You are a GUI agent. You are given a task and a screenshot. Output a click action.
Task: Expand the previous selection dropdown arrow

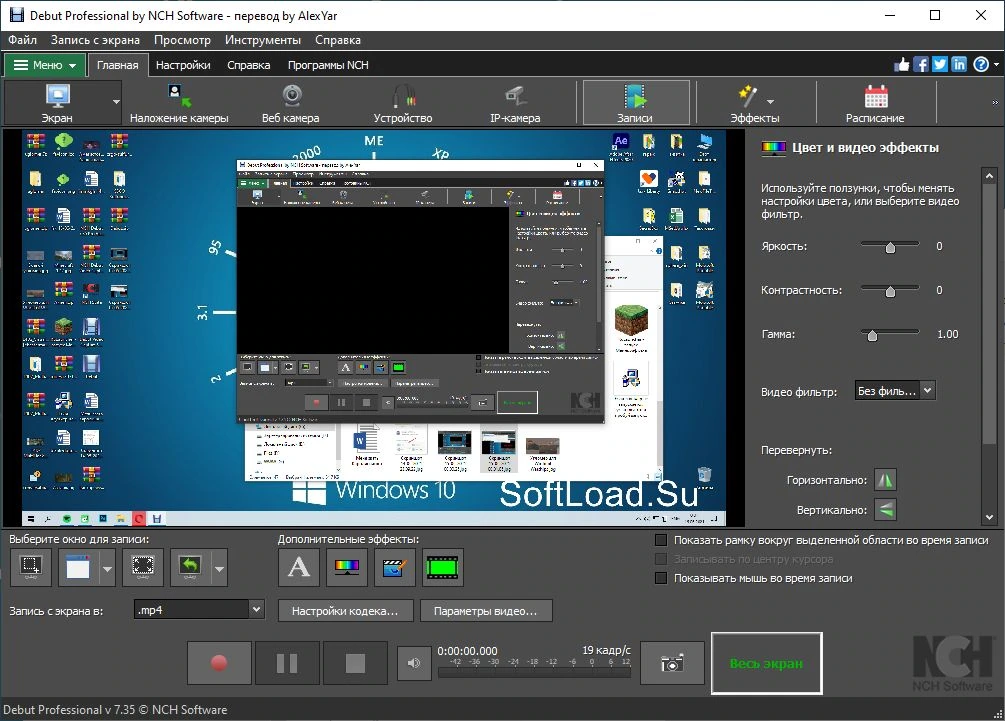coord(219,568)
